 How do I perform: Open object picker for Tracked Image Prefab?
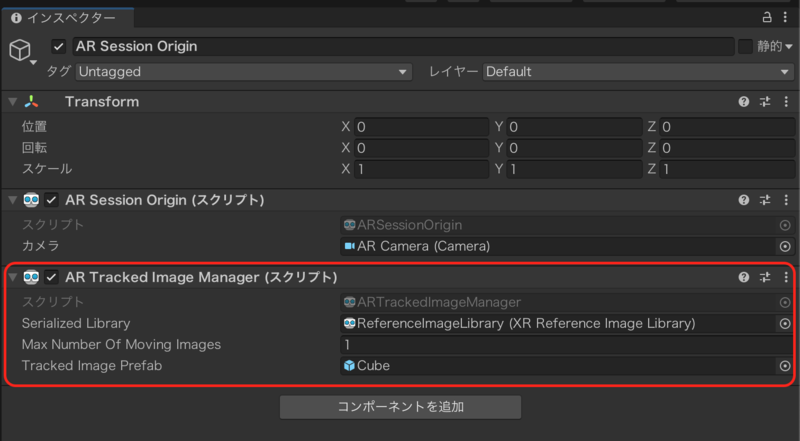785,366
